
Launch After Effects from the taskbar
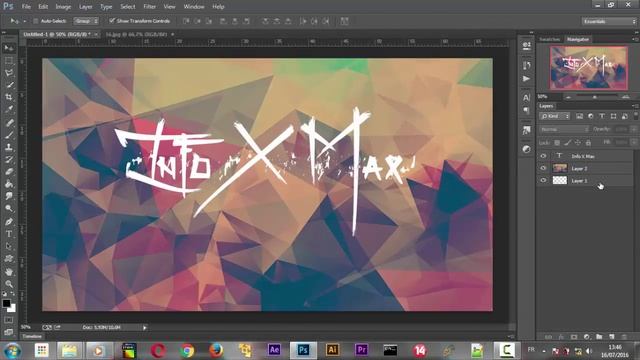click(274, 350)
